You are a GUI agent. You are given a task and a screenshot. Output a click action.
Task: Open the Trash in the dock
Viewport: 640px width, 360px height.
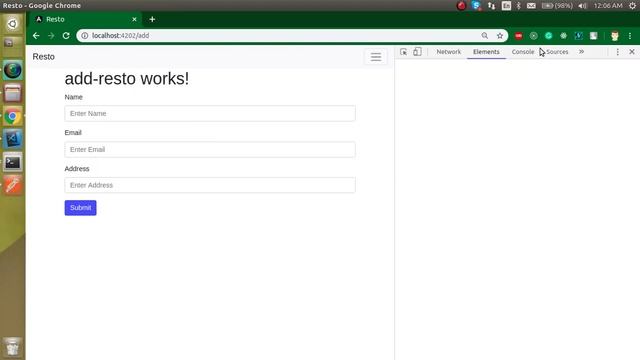[x=13, y=347]
